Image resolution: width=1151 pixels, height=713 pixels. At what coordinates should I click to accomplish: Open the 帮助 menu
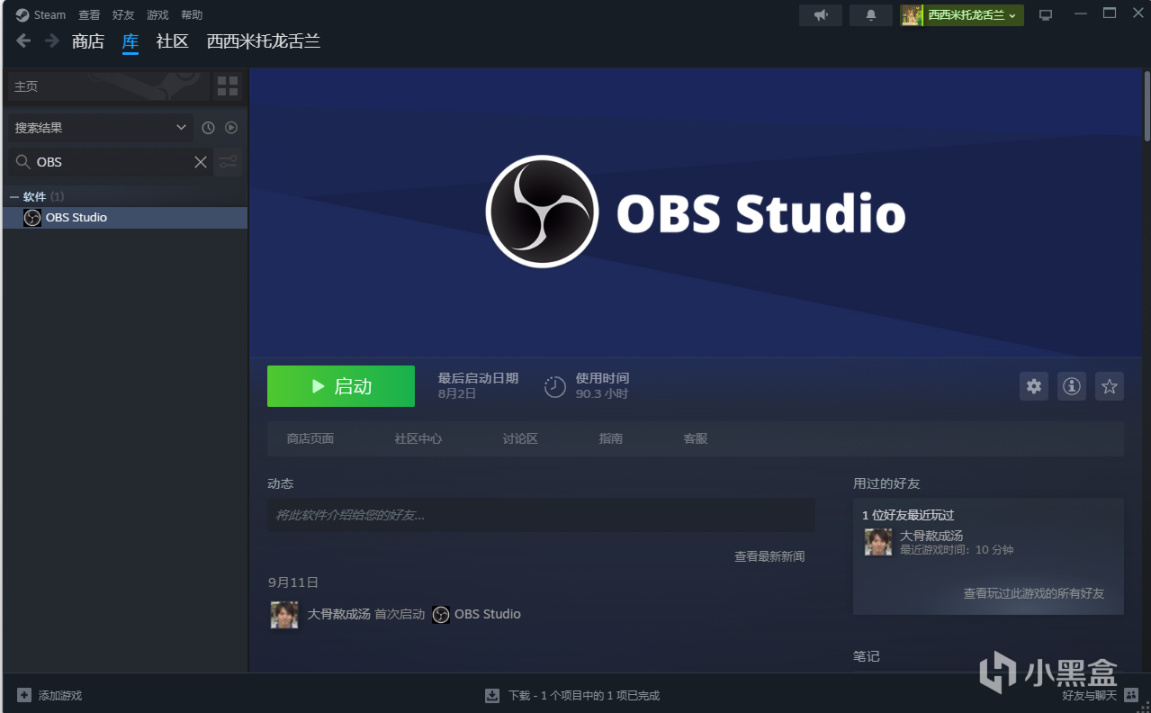[x=192, y=15]
